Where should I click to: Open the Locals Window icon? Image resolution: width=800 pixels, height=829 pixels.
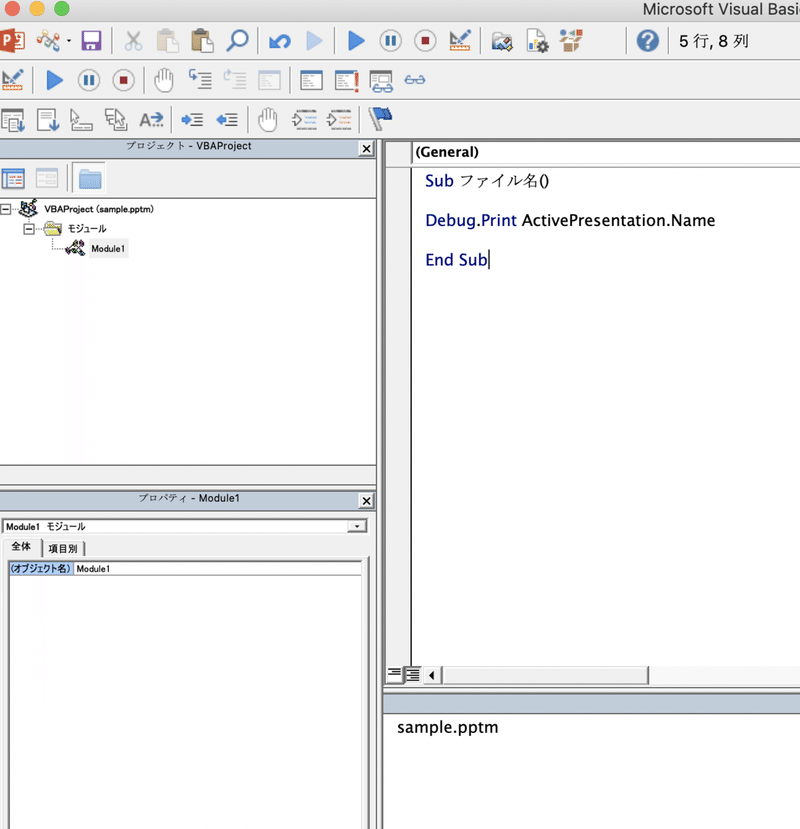click(x=311, y=80)
